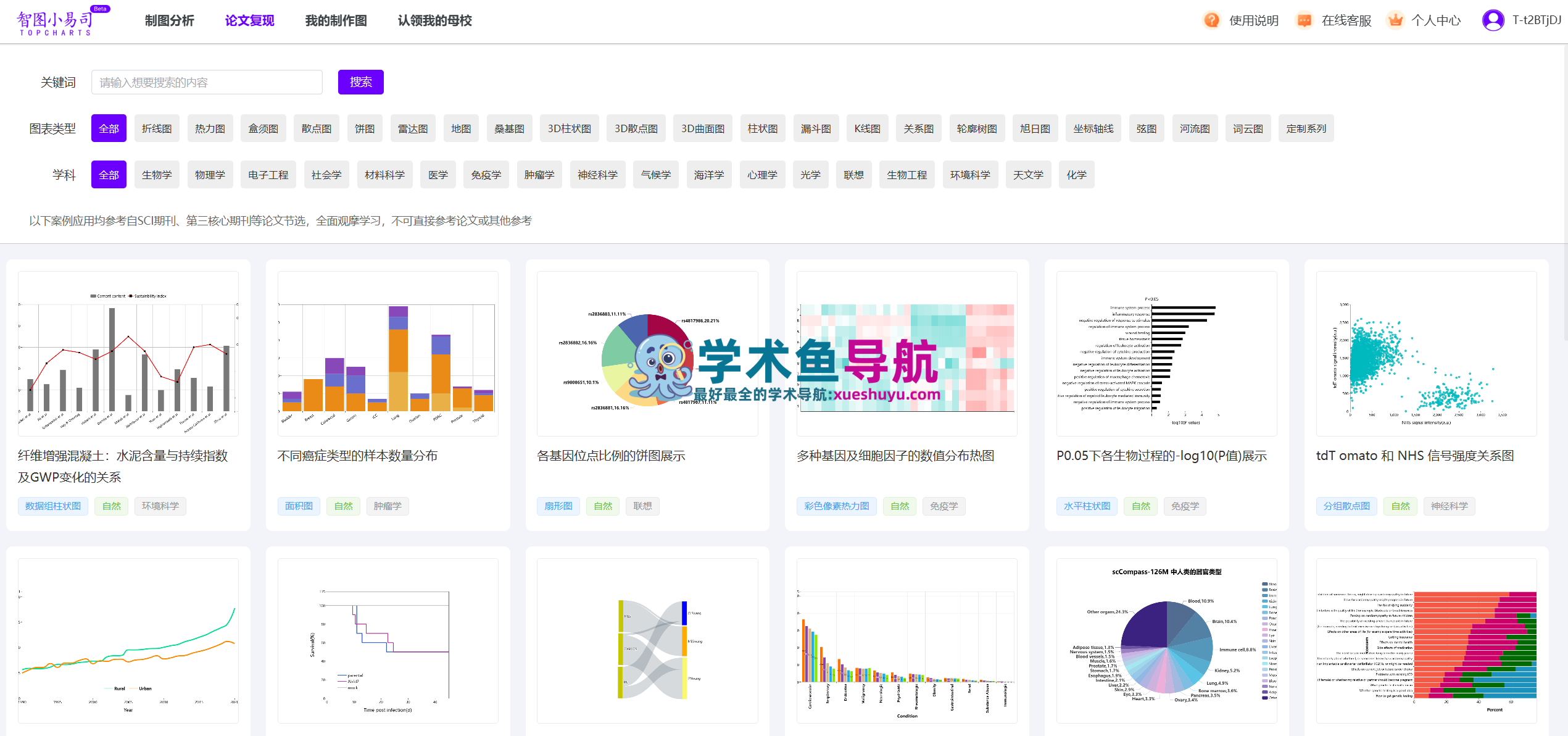
Task: Filter discipline by 肿瘤学
Action: [539, 175]
